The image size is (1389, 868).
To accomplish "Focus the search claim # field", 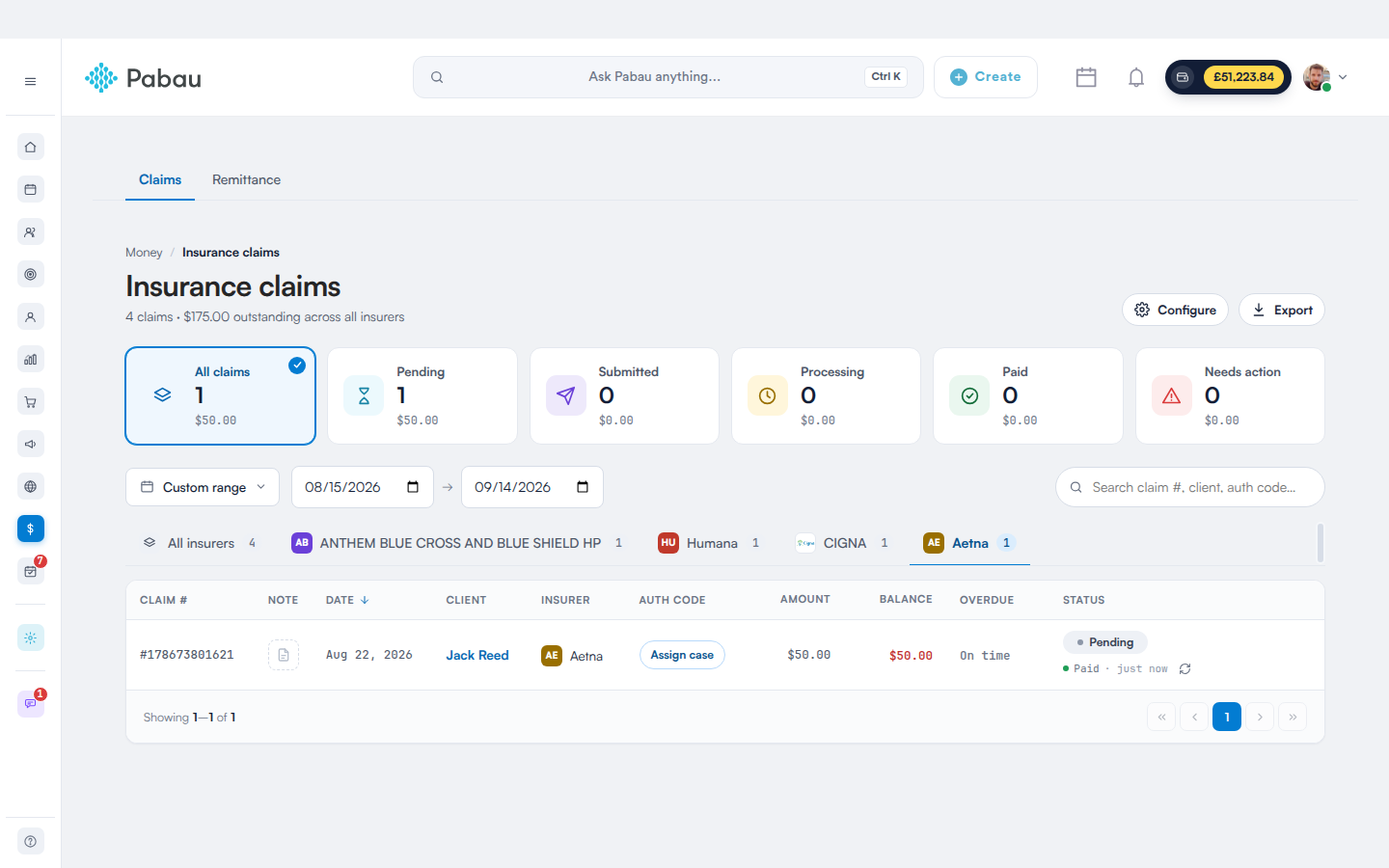I will [x=1190, y=487].
